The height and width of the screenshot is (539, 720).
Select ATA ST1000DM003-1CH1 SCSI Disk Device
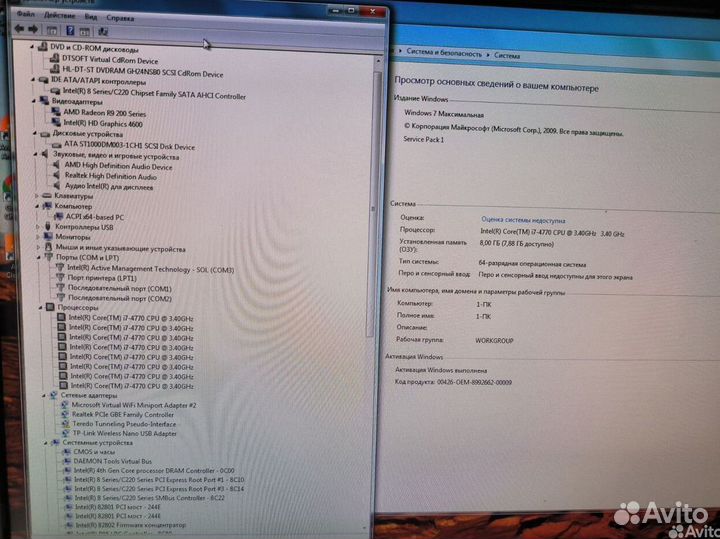click(x=129, y=146)
